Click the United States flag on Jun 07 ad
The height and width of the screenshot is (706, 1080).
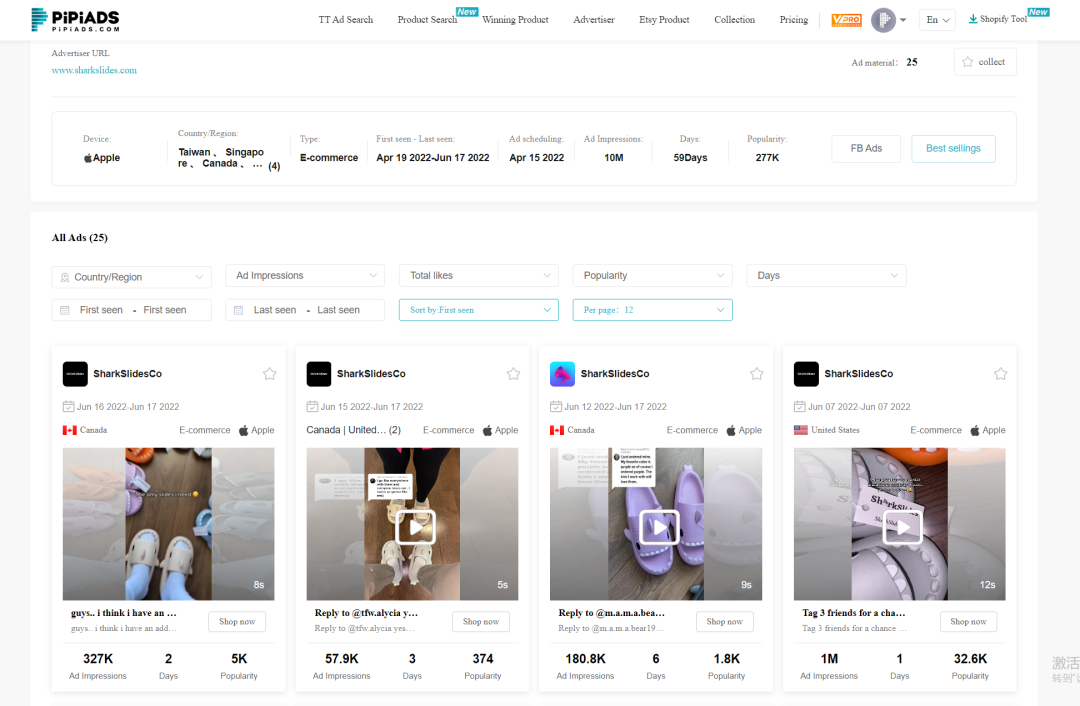[x=800, y=430]
